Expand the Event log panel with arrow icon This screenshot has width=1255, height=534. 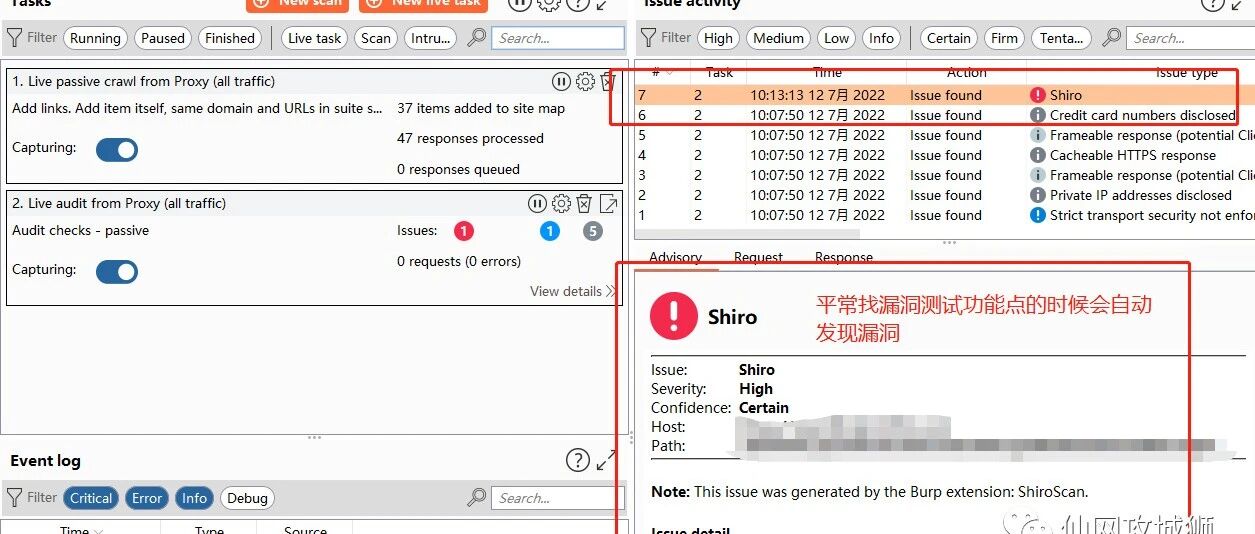tap(606, 460)
